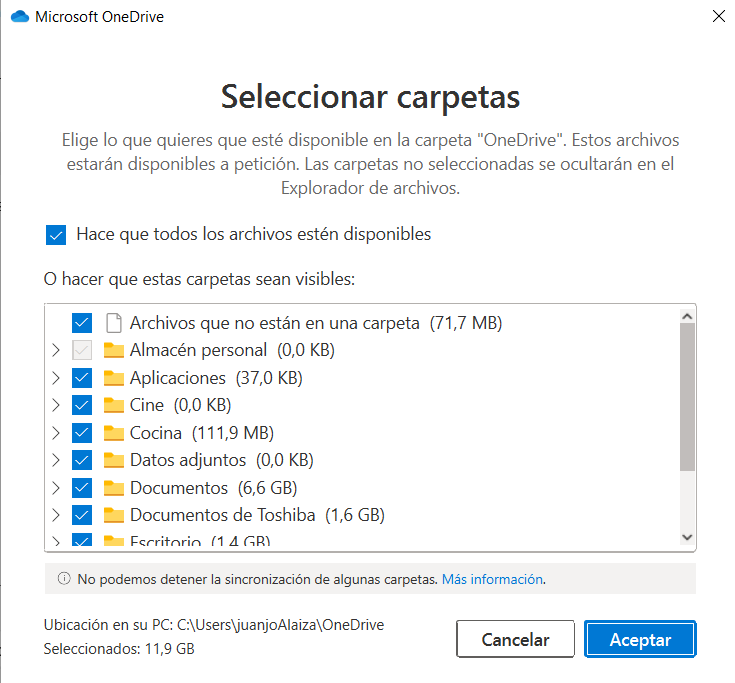Expand the Datos adjuntos folder chevron
Screen dimensions: 735x683
tap(54, 461)
